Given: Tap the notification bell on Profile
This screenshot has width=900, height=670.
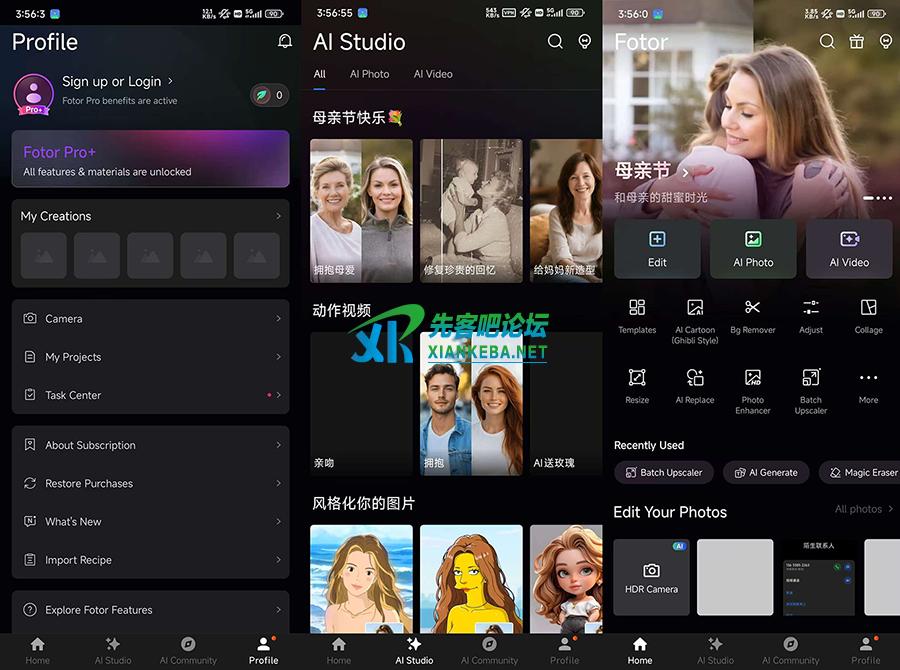Looking at the screenshot, I should [x=285, y=41].
